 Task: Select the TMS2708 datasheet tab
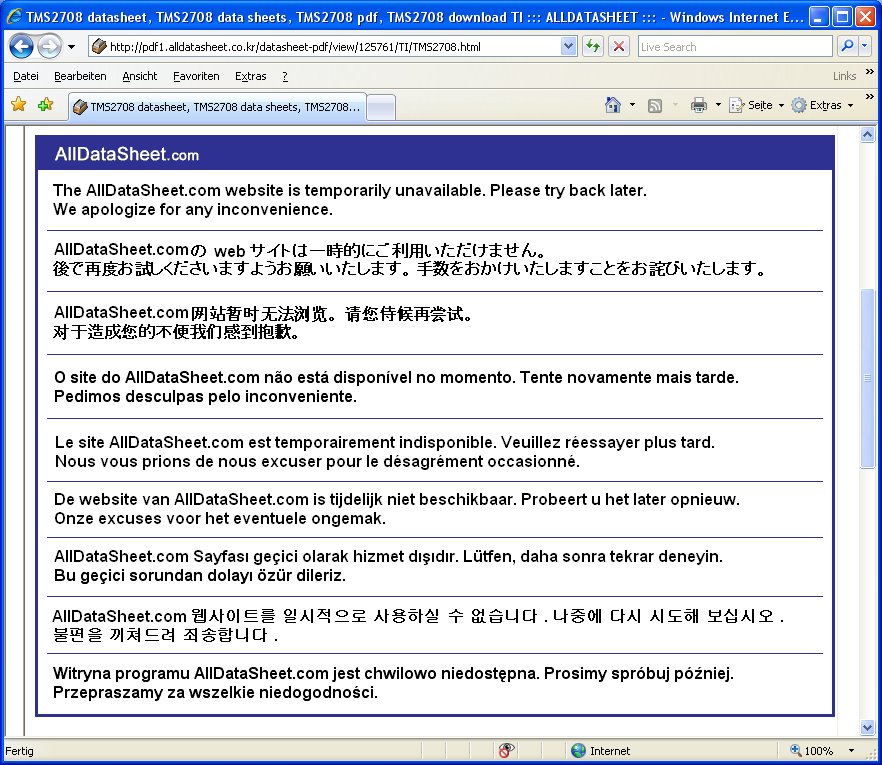click(x=217, y=107)
